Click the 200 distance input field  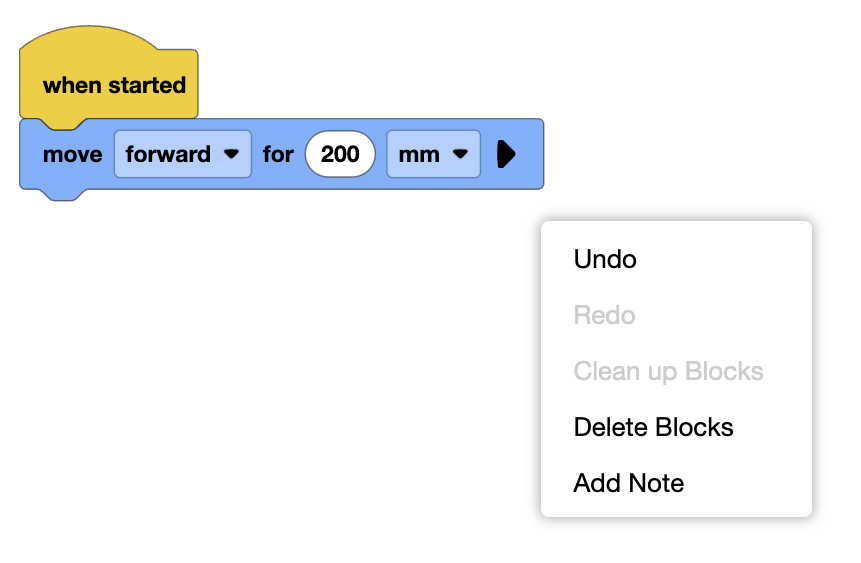pos(340,154)
